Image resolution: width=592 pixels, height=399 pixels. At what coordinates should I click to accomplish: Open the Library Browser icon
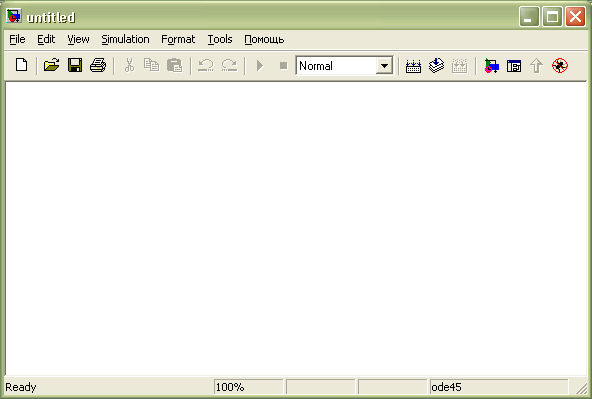(x=491, y=66)
